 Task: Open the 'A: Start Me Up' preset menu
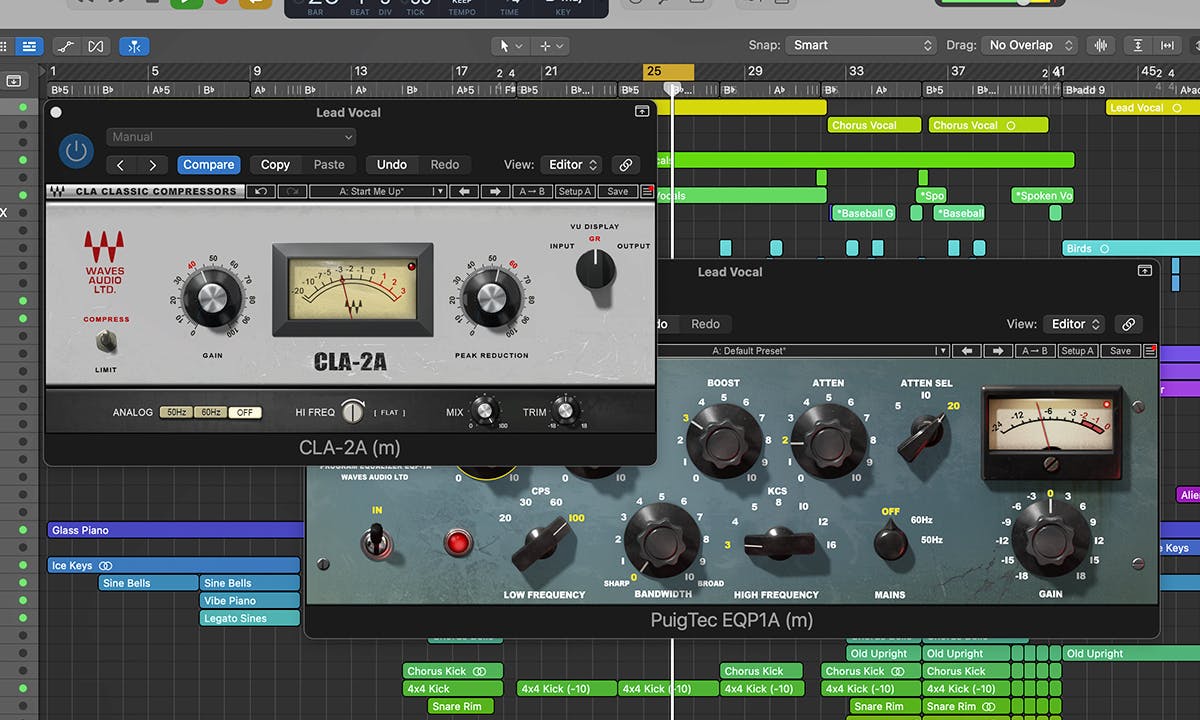(x=378, y=191)
